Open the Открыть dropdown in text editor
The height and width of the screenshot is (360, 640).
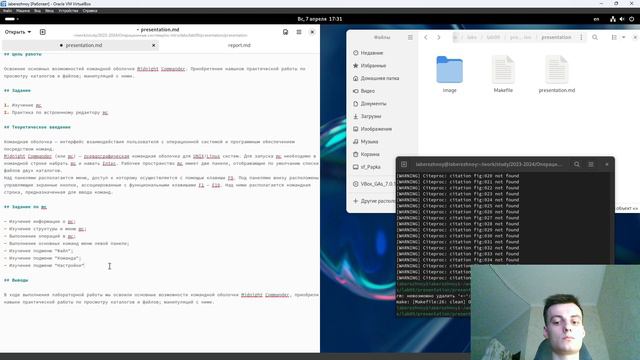coord(18,32)
